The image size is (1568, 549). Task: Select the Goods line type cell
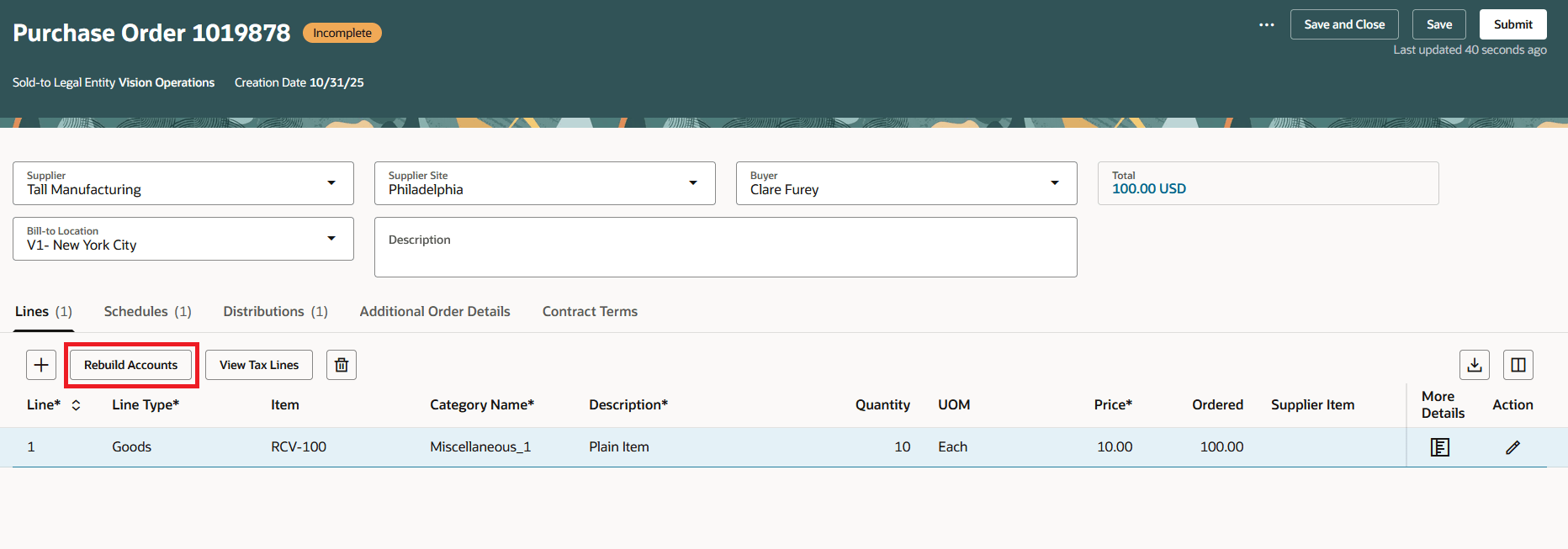point(132,447)
